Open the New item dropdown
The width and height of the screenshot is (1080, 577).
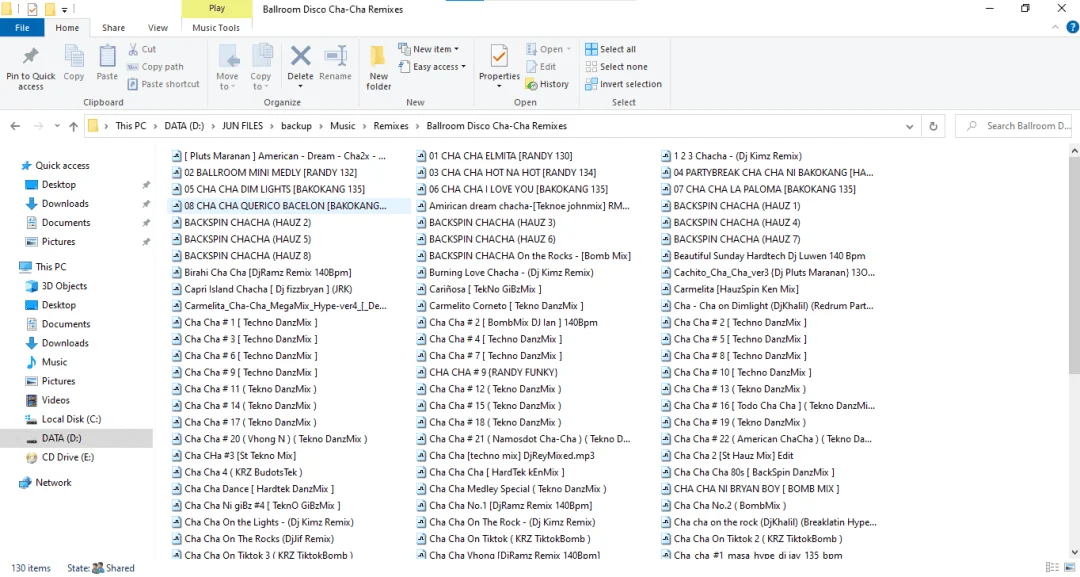pyautogui.click(x=428, y=49)
